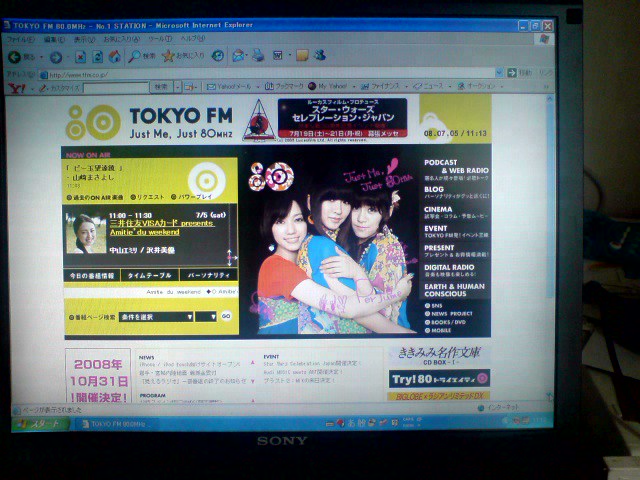Click the 今日の番組情報 button

(92, 276)
